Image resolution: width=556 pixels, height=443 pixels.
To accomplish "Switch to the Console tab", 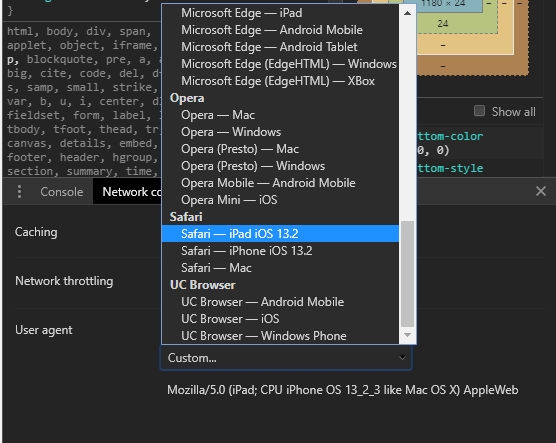I will pos(62,192).
